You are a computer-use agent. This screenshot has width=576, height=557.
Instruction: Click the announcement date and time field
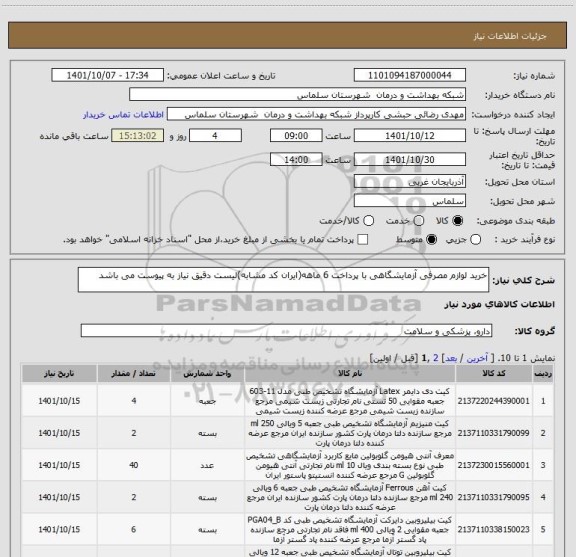107,75
